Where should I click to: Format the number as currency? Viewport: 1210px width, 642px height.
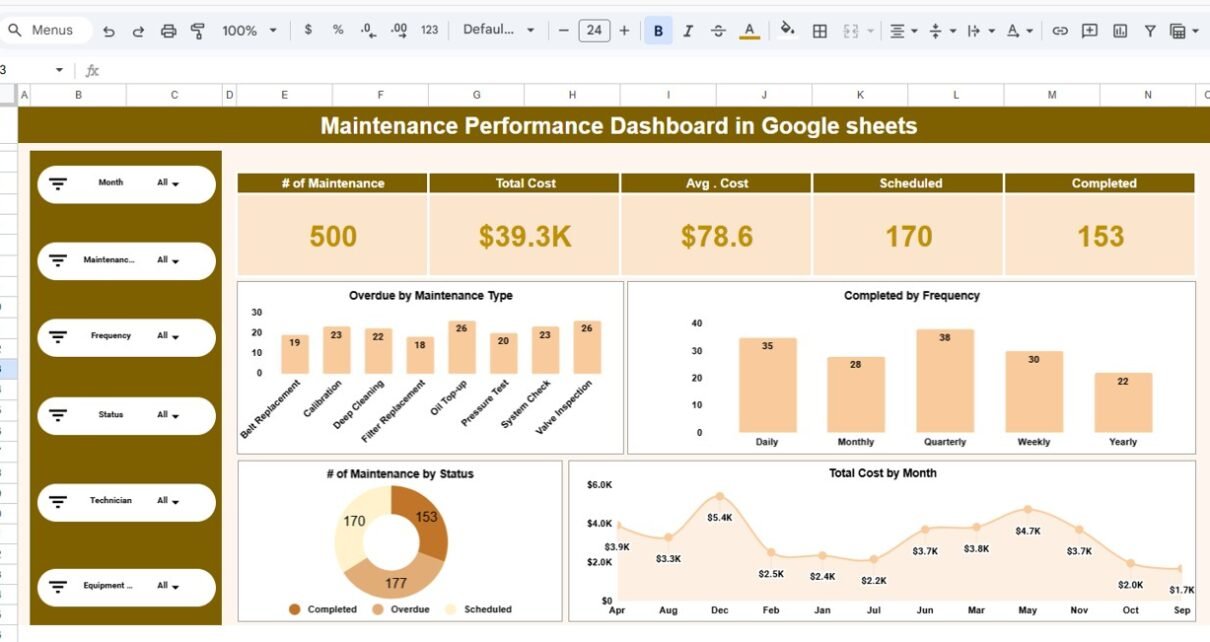pos(308,30)
